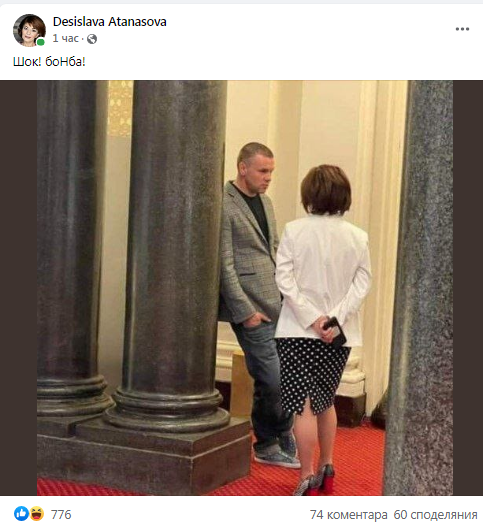Image resolution: width=483 pixels, height=526 pixels.
Task: Show the 60 споделяния shares list
Action: pos(435,514)
